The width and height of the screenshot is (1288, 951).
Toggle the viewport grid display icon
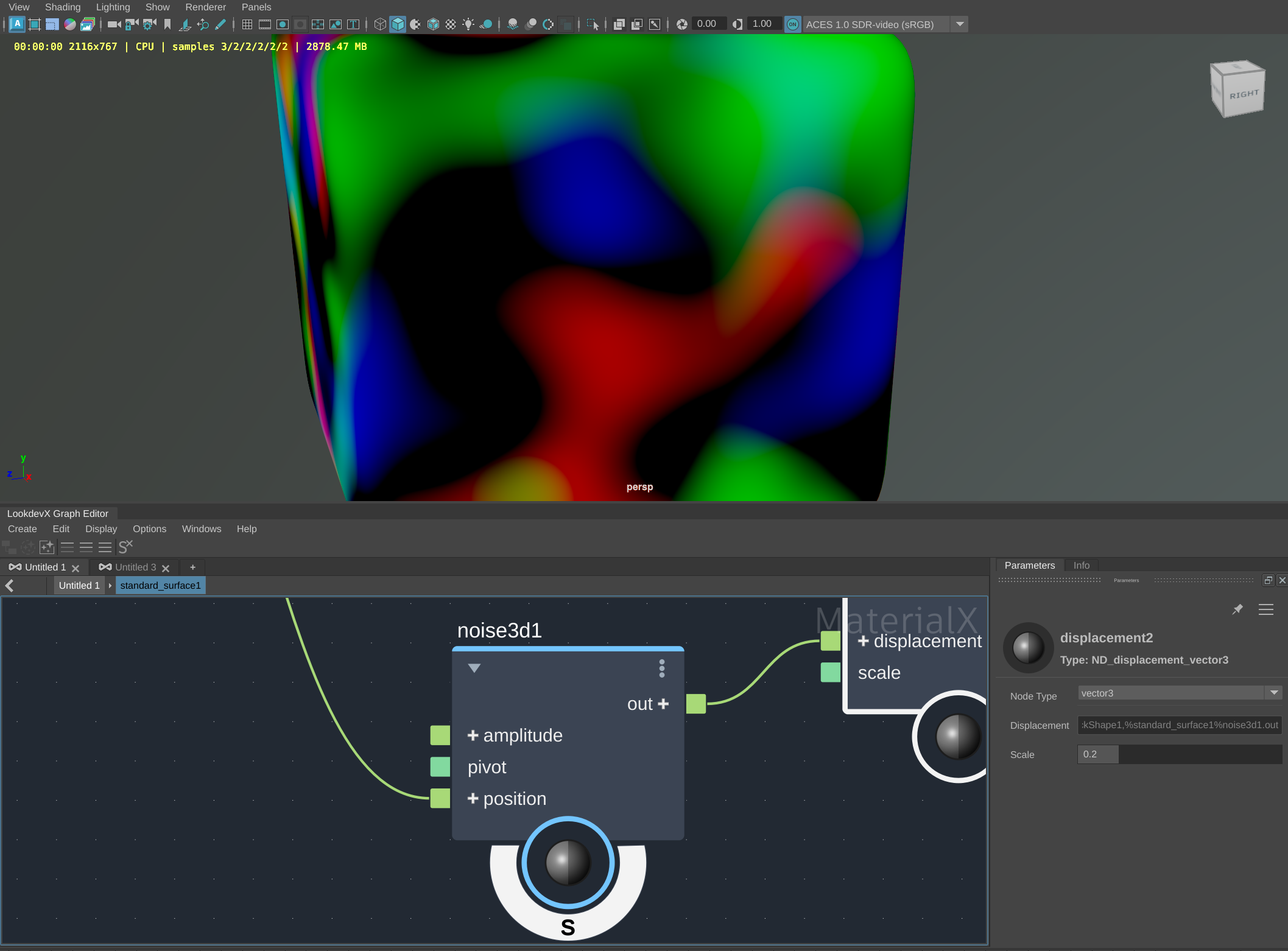pyautogui.click(x=247, y=24)
